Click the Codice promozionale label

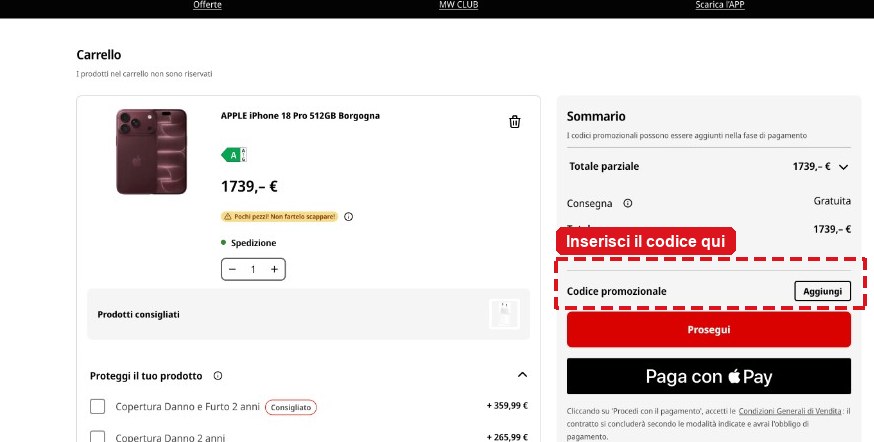[x=616, y=291]
